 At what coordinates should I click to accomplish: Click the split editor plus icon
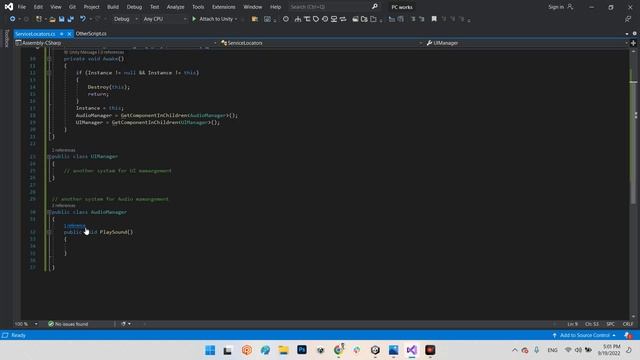633,43
